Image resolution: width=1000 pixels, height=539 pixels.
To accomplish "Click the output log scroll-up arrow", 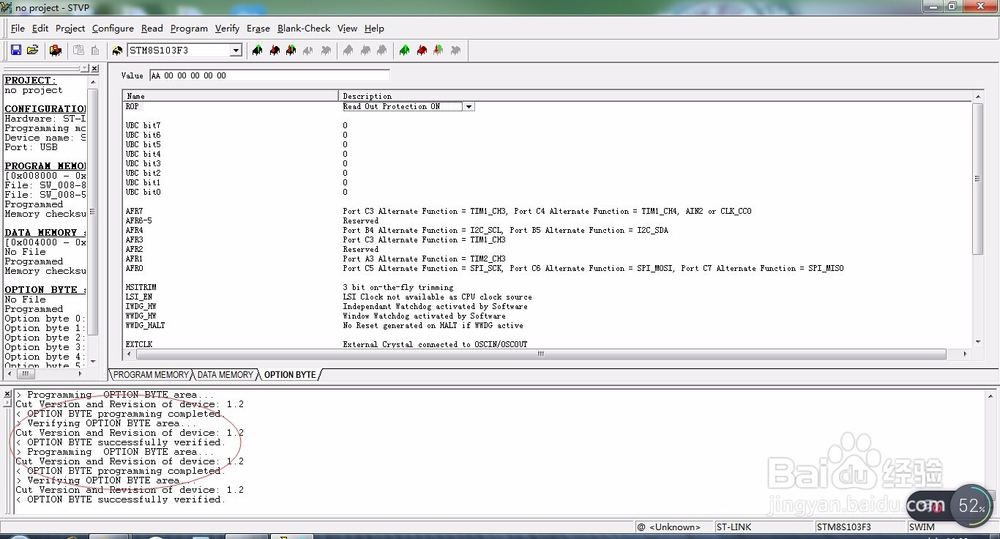I will tap(990, 396).
